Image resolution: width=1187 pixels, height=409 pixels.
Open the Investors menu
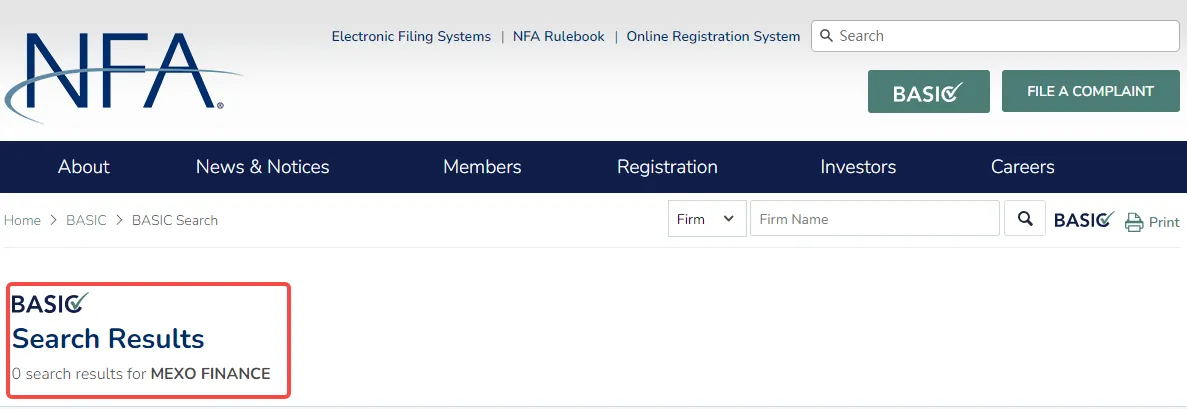tap(858, 167)
